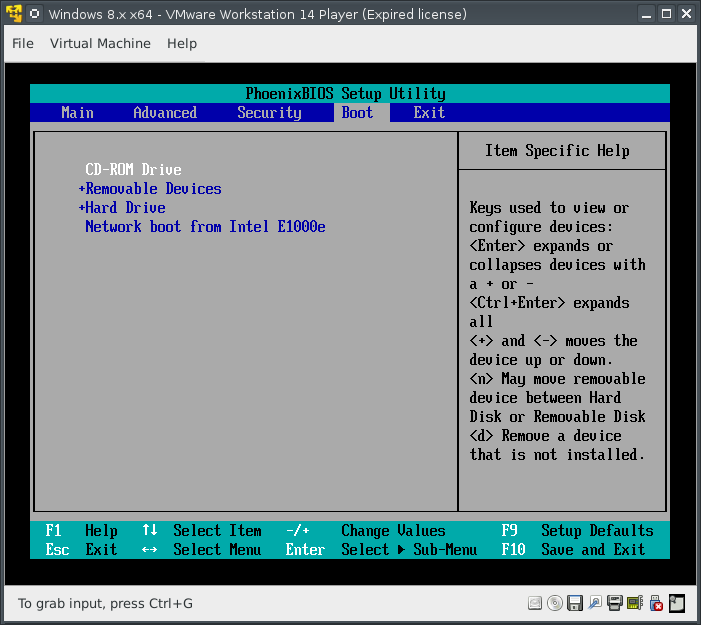Close the VMware Player window
Screen dimensions: 701x625
686,14
